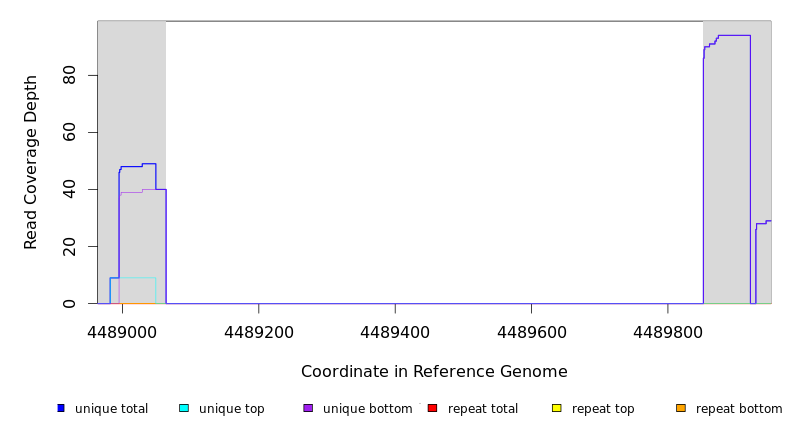Select the "repeat total" legend text
Screen dimensions: 792x432
tap(483, 409)
